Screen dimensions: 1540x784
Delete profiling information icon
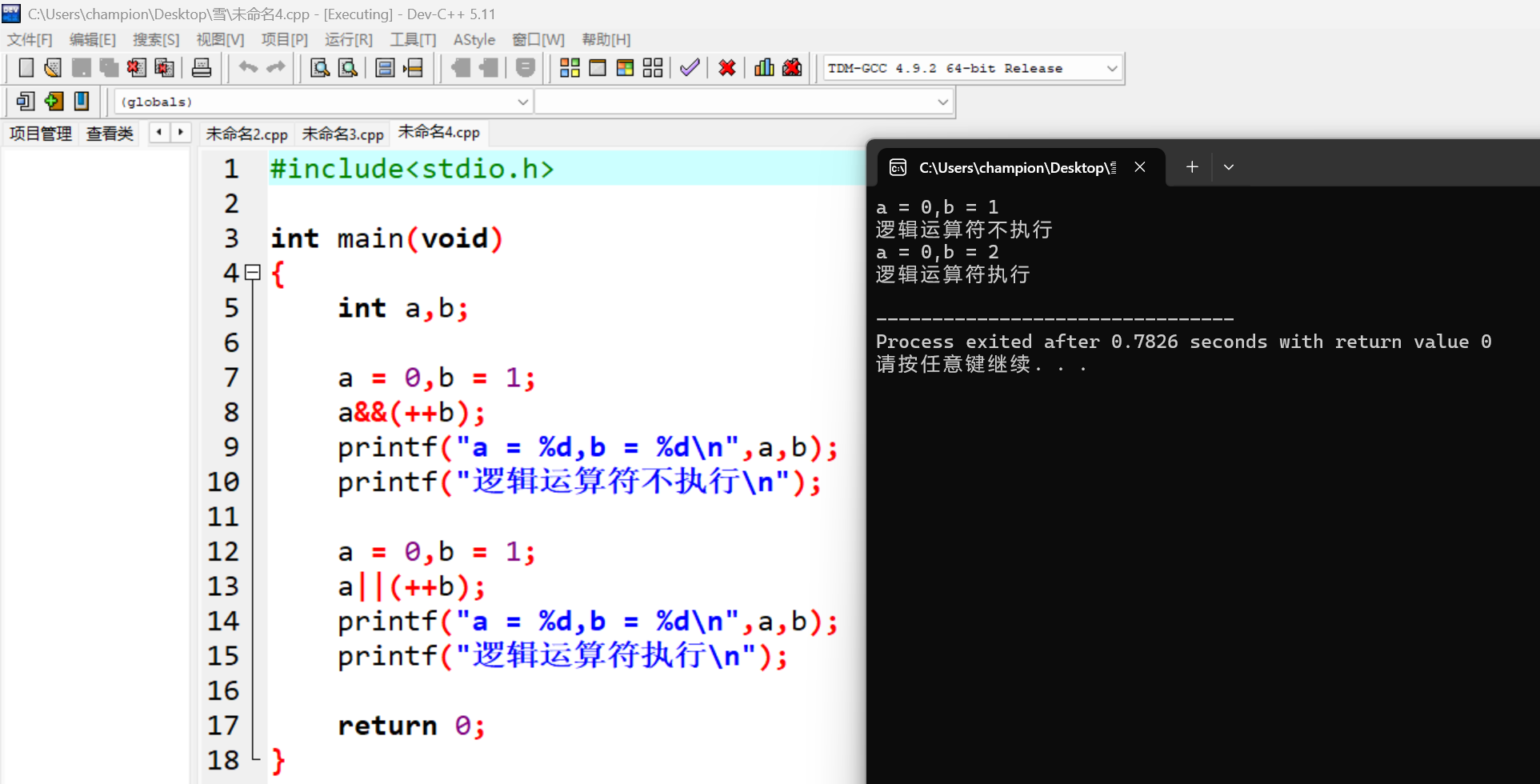tap(792, 68)
